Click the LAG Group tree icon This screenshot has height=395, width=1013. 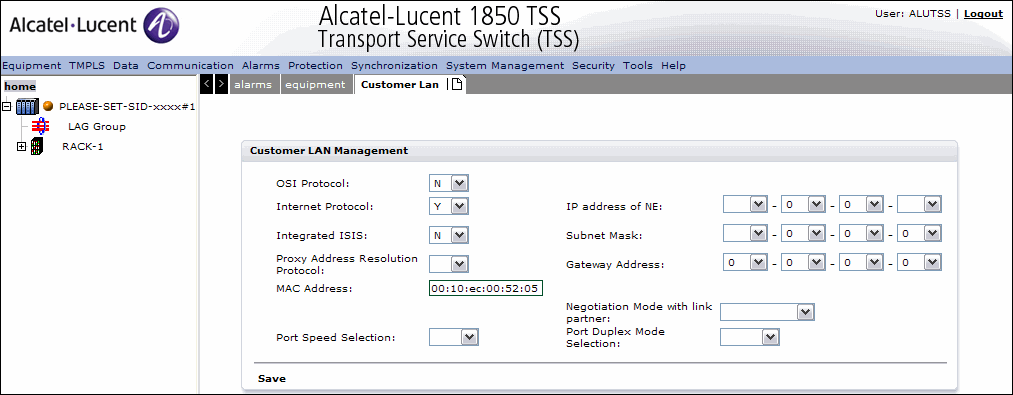[40, 127]
